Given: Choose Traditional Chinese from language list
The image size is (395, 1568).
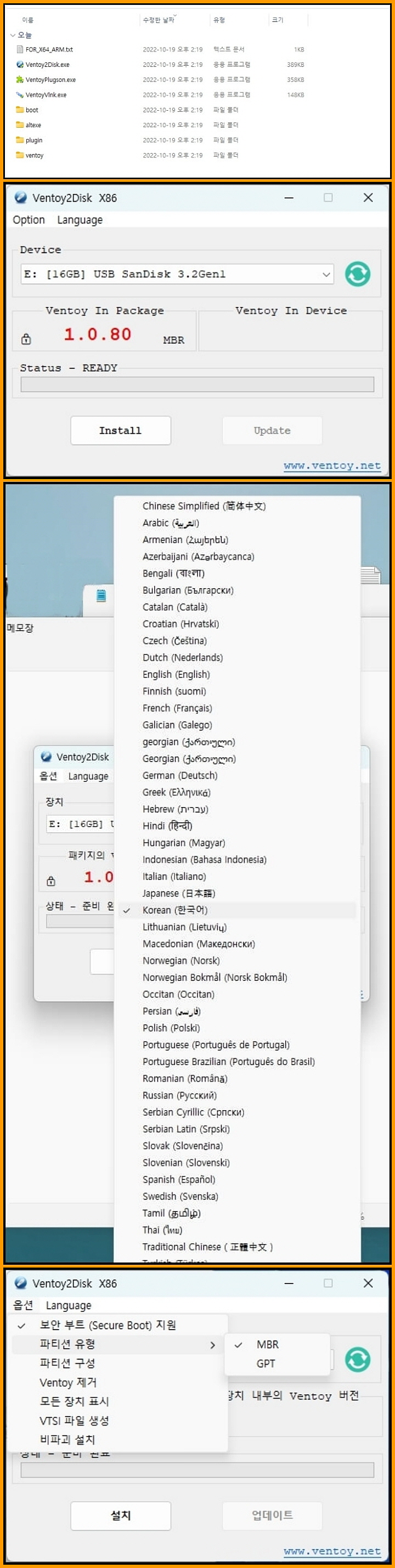Looking at the screenshot, I should coord(207,1247).
